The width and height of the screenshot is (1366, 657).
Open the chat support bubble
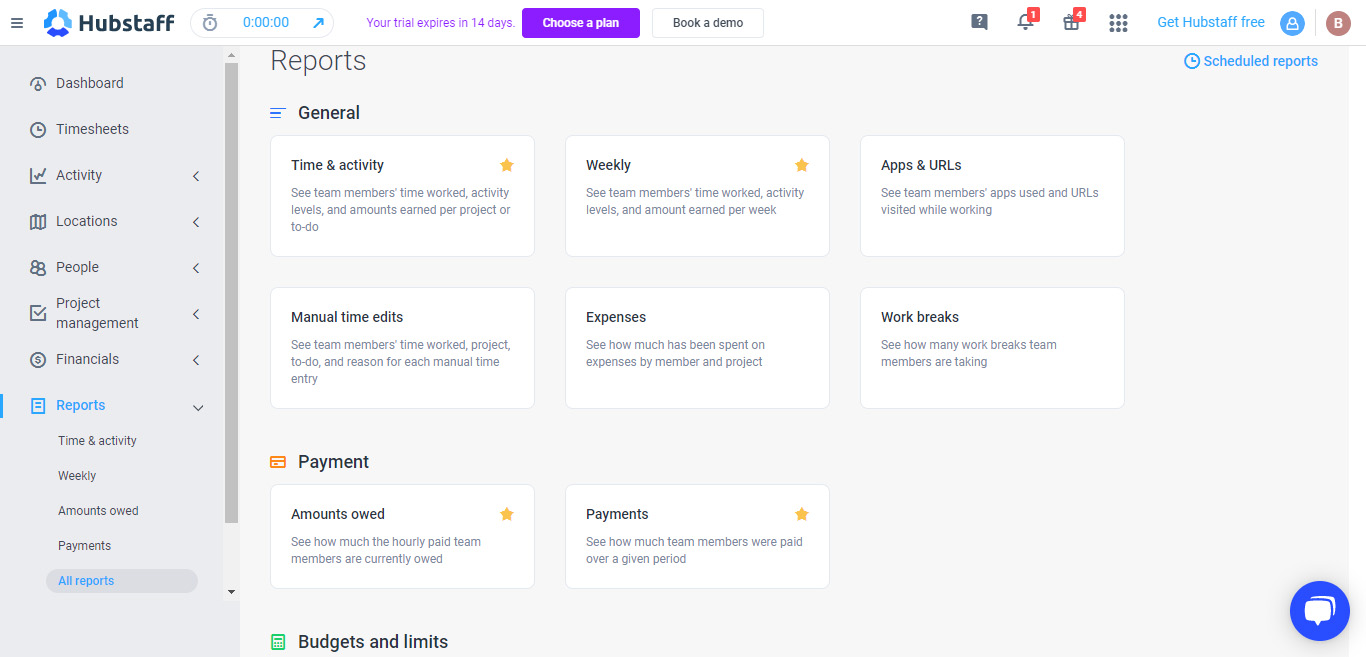click(1319, 610)
